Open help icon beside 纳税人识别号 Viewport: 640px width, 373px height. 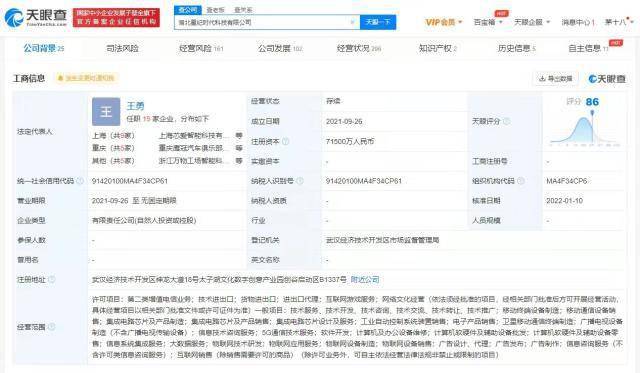300,181
